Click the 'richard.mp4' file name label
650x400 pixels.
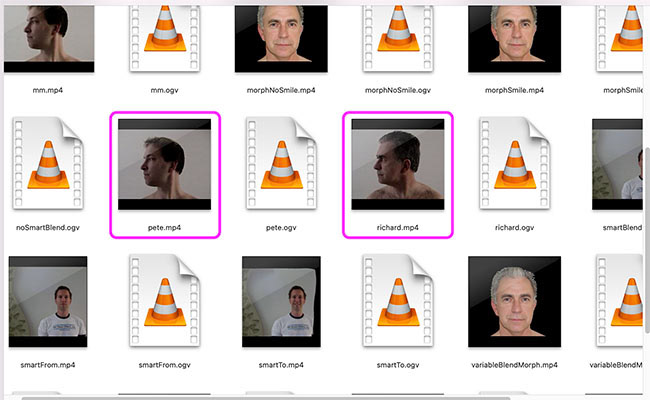pyautogui.click(x=398, y=228)
